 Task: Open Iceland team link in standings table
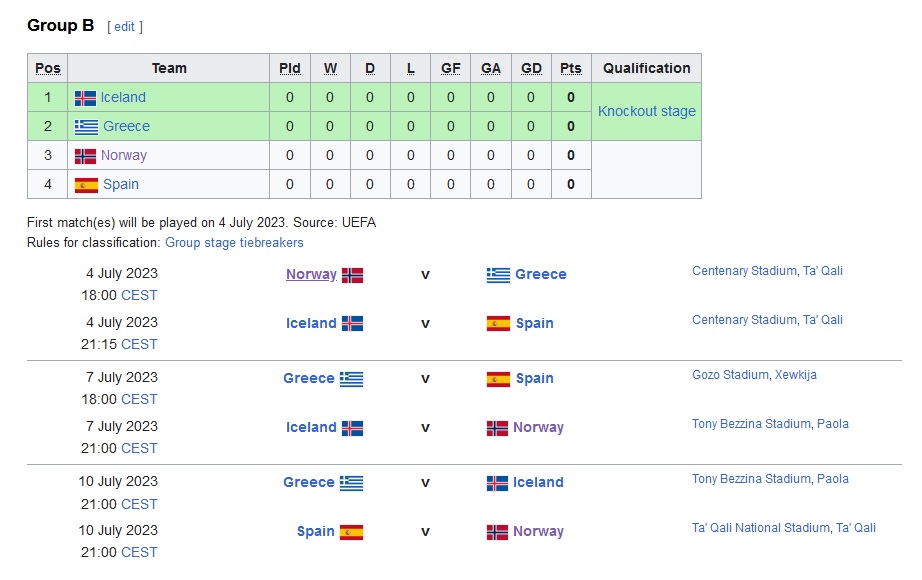(123, 97)
